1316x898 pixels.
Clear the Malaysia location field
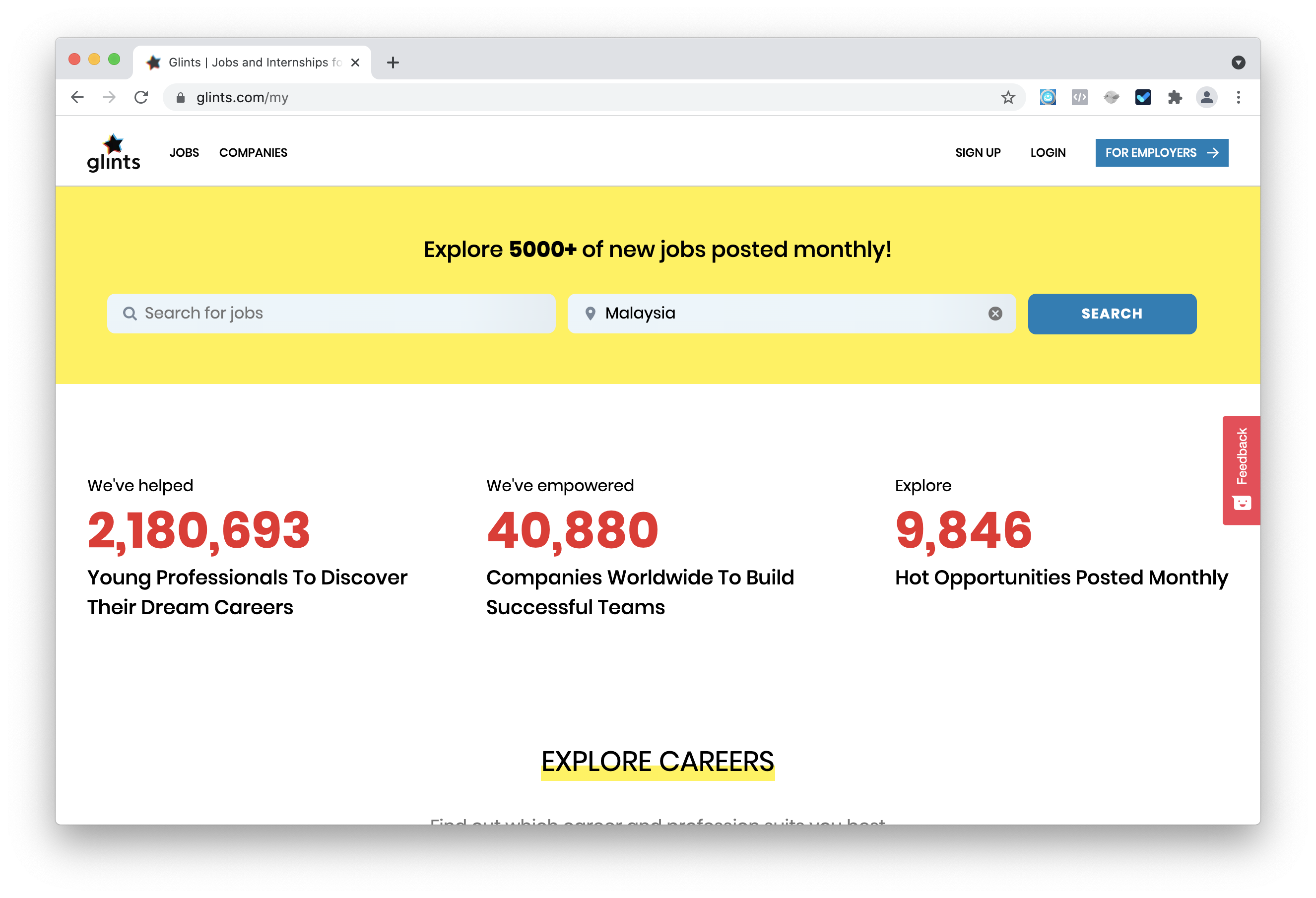995,314
